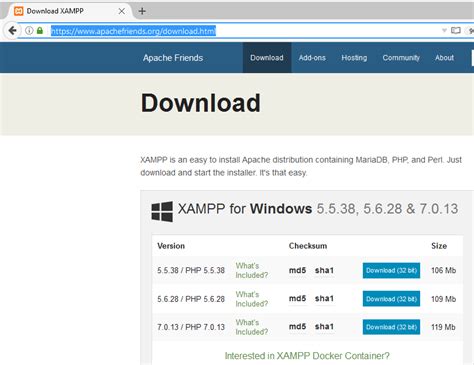This screenshot has height=365, width=474.
Task: Open the About menu item
Action: pos(444,58)
